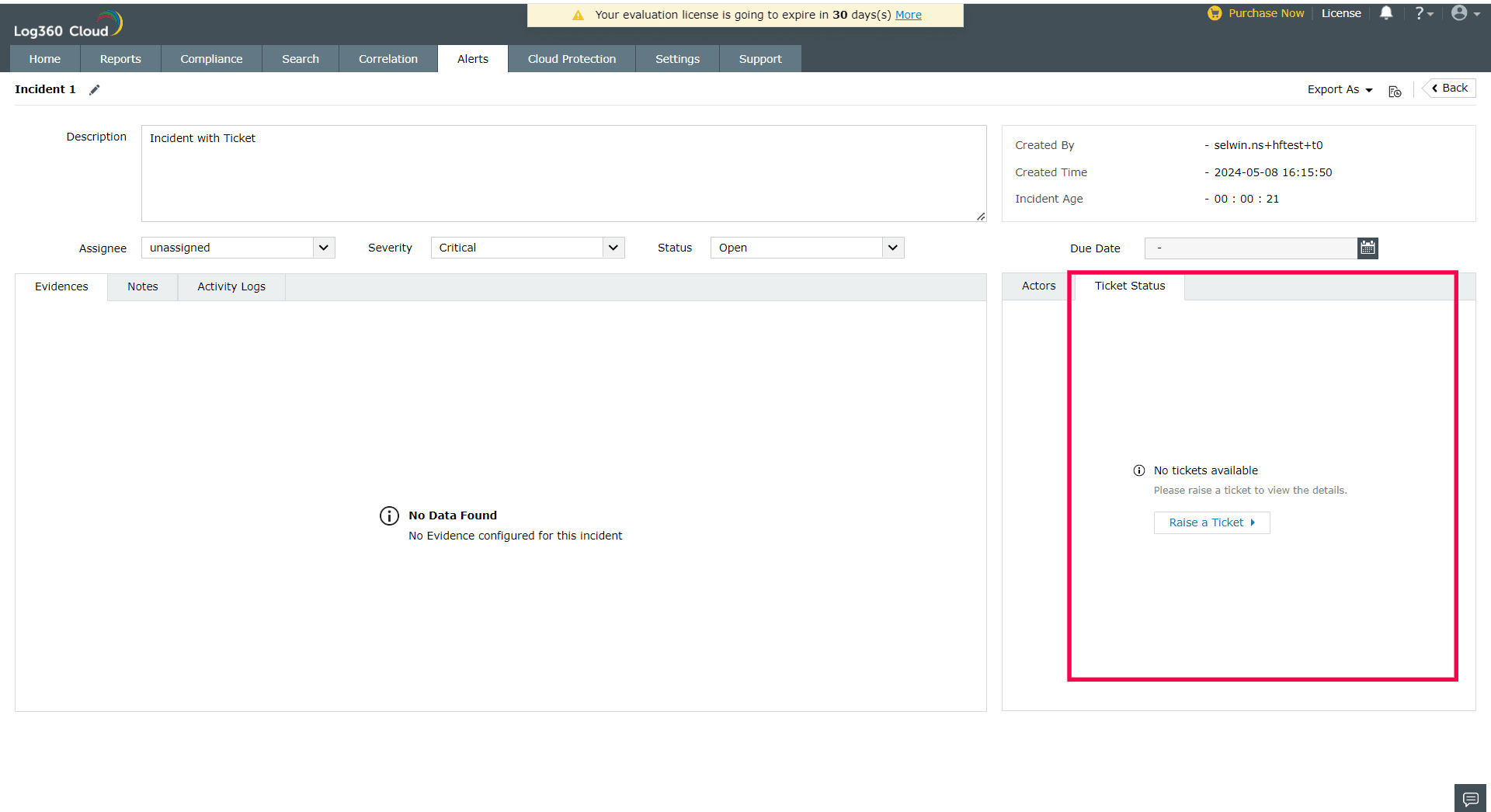Open the Purchase Now shopping cart icon
Image resolution: width=1491 pixels, height=812 pixels.
1214,13
